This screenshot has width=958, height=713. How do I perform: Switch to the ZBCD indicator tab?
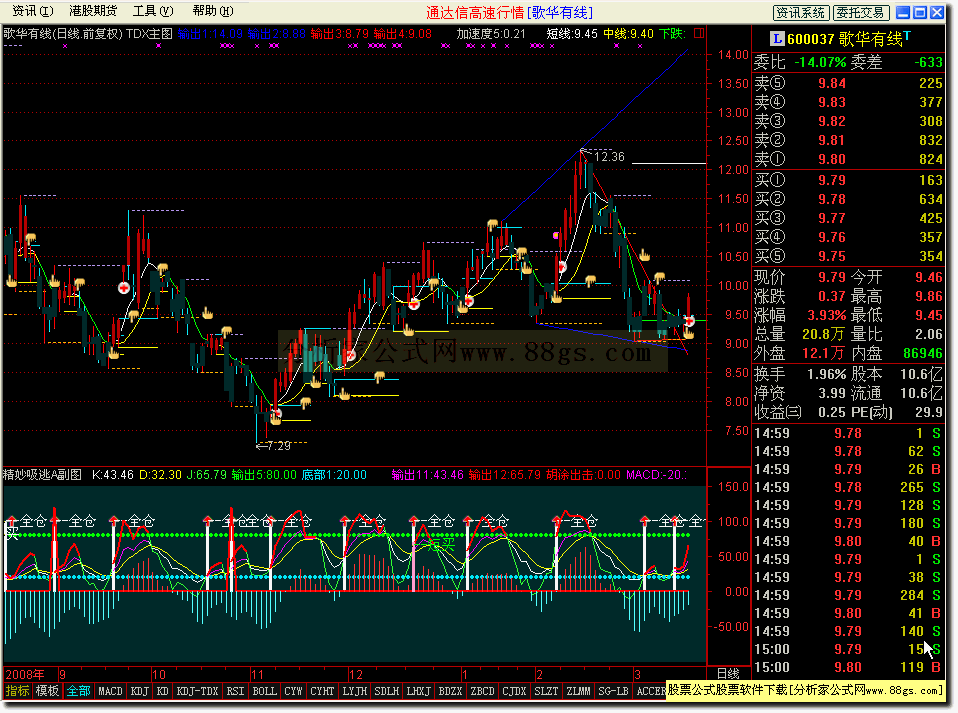pyautogui.click(x=482, y=691)
